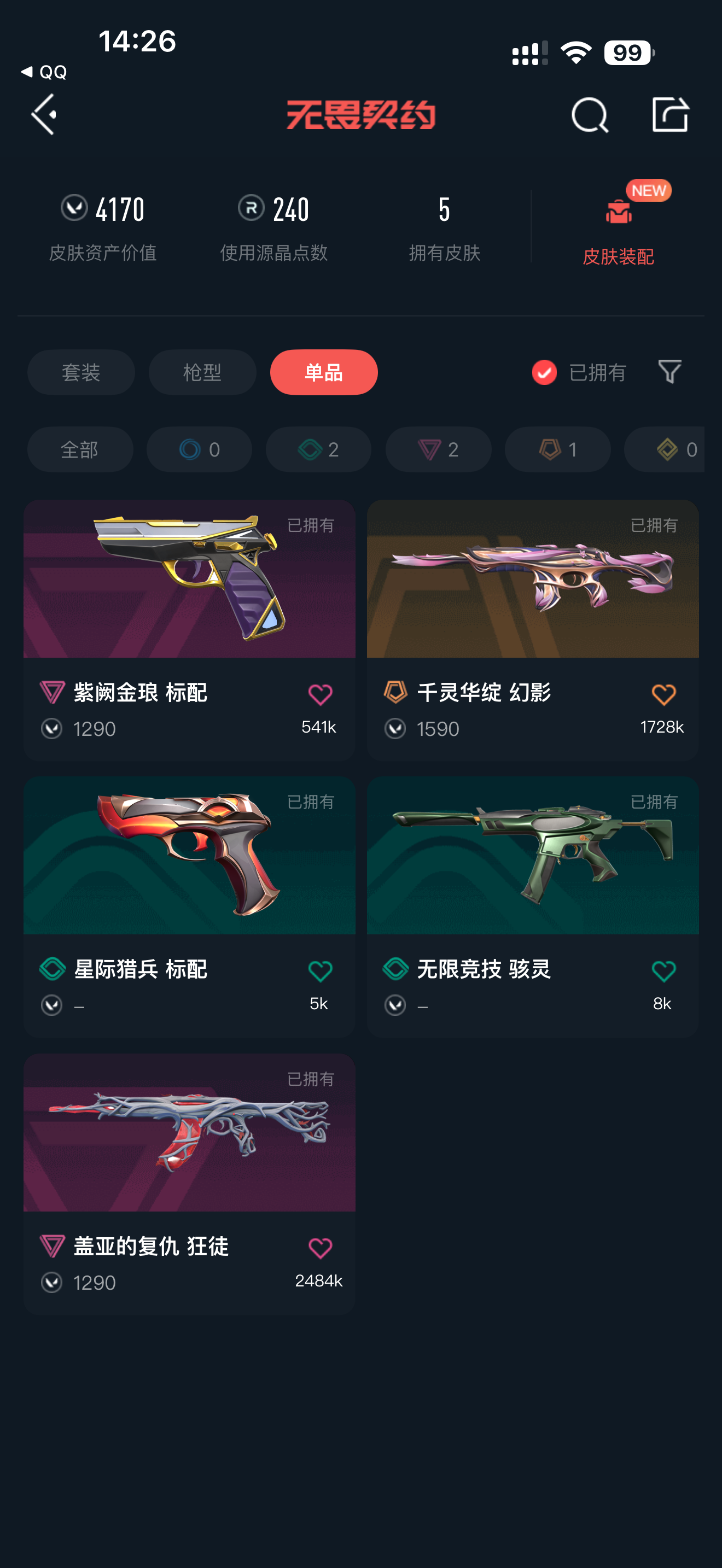The image size is (722, 1568).
Task: Filter by orange pentagon rarity tier
Action: tap(557, 449)
